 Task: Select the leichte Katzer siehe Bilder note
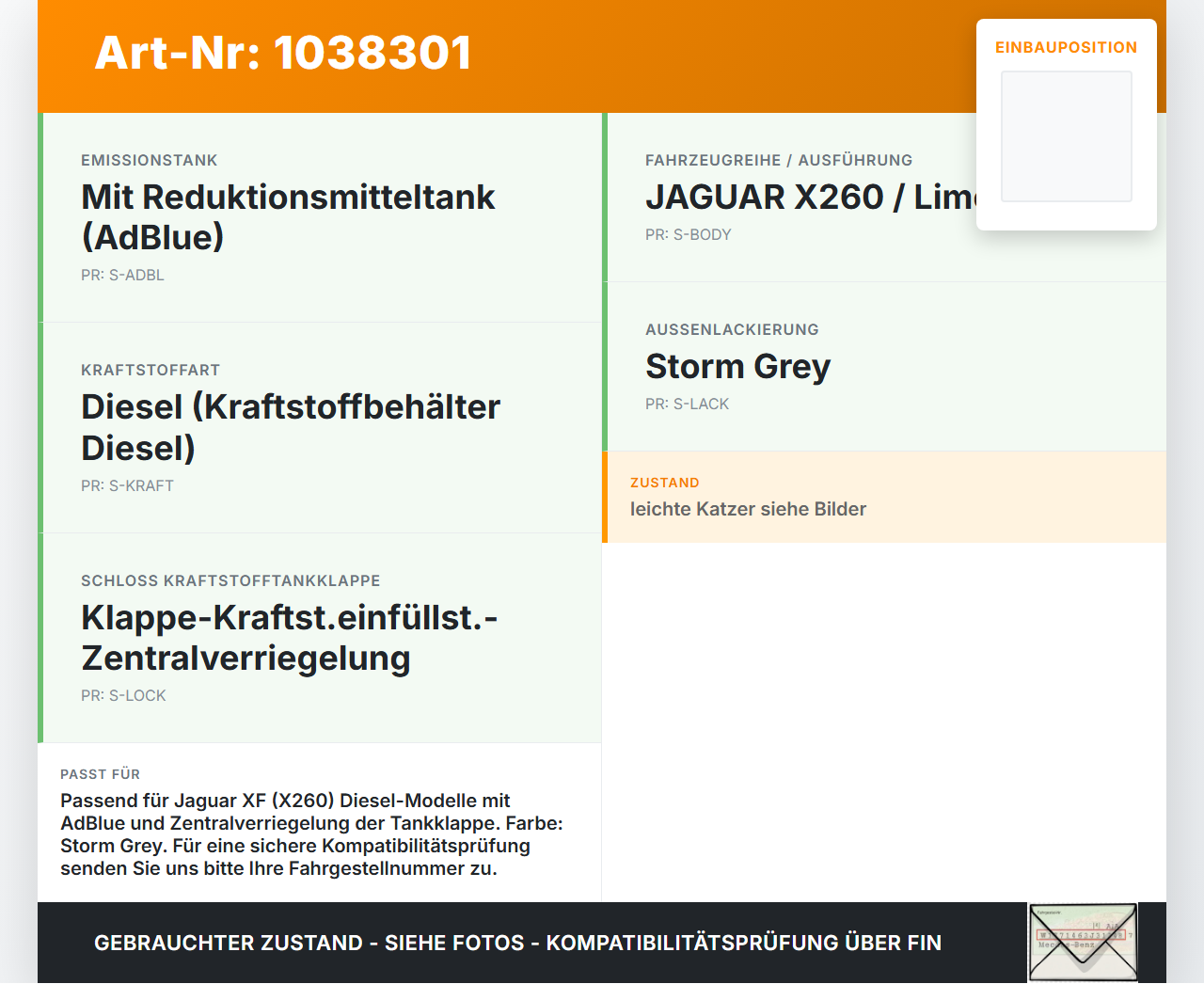pyautogui.click(x=748, y=509)
